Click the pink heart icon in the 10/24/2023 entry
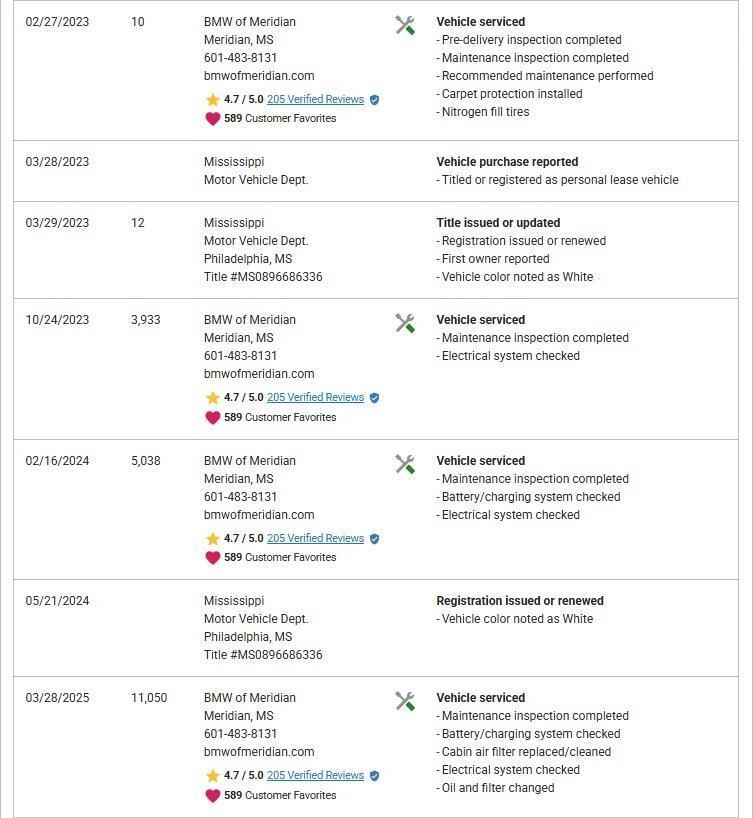This screenshot has width=753, height=818. pos(212,417)
